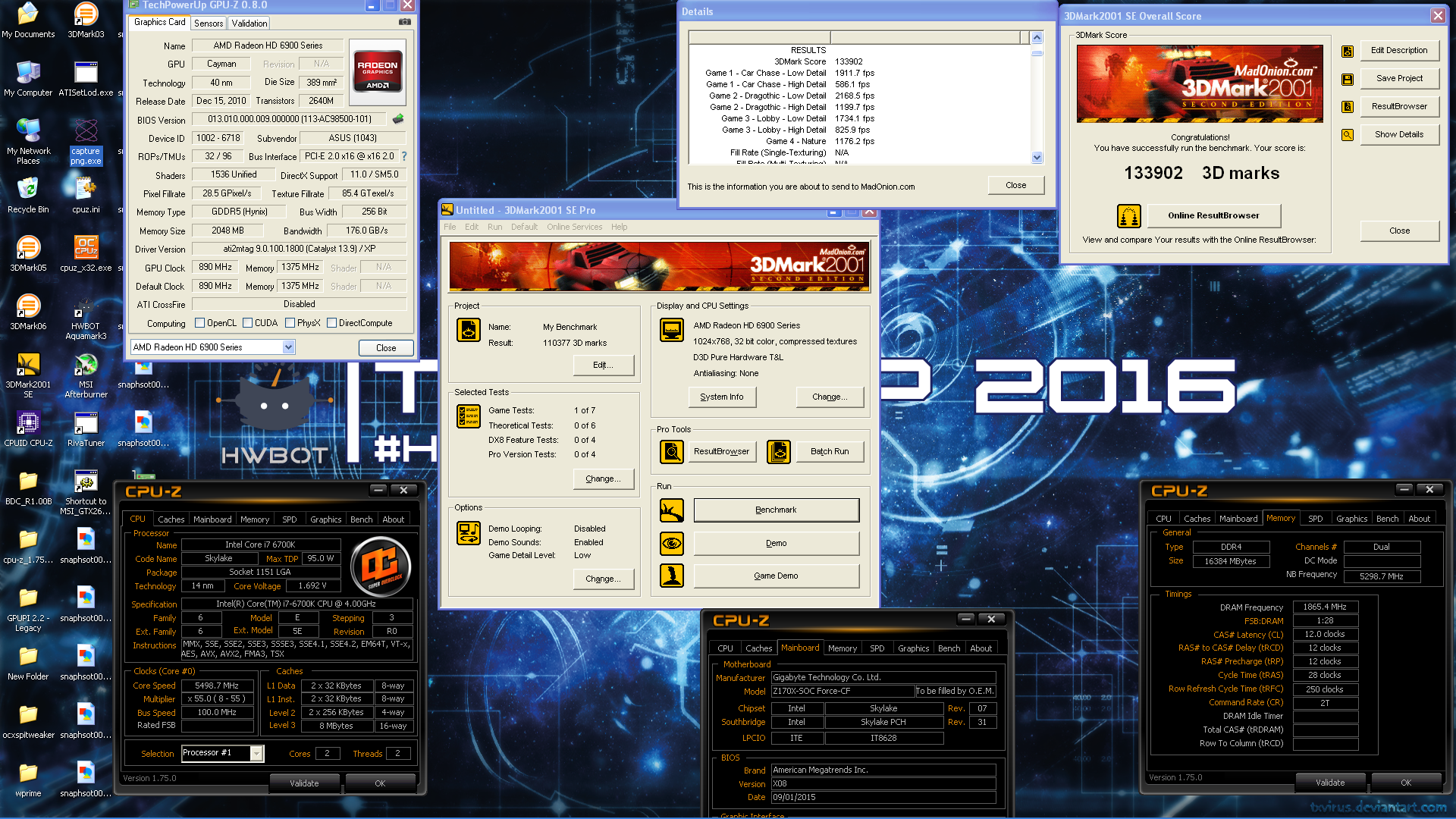The image size is (1456, 819).
Task: Click the Close button in the Details window
Action: click(1016, 185)
